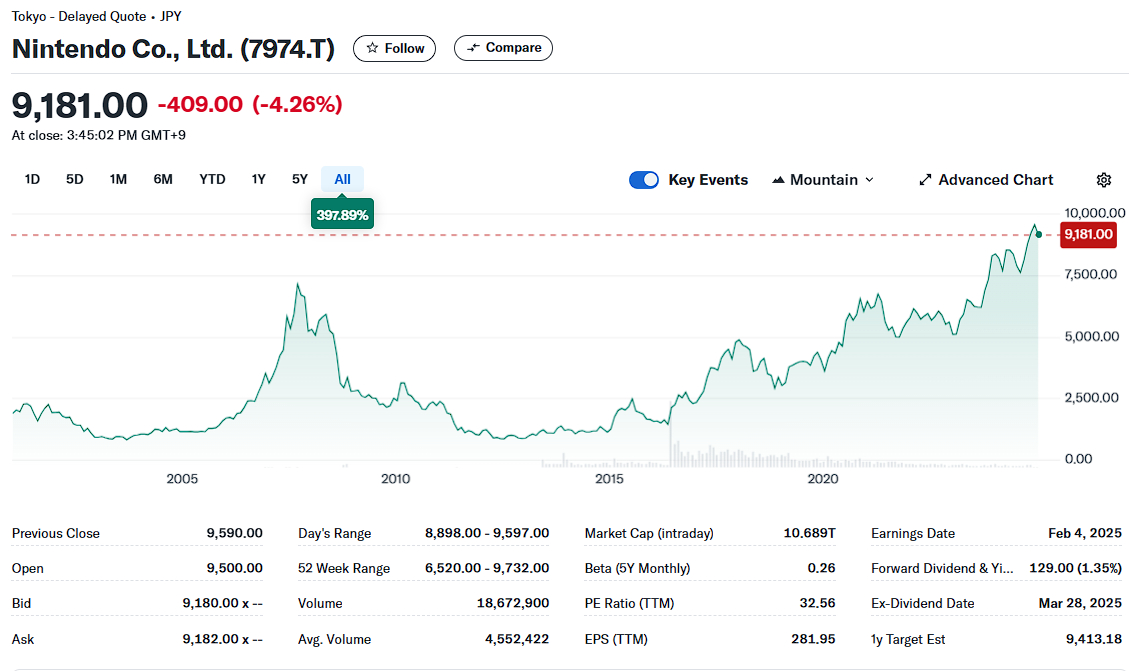The height and width of the screenshot is (671, 1132).
Task: Select the 1D time range
Action: point(32,179)
